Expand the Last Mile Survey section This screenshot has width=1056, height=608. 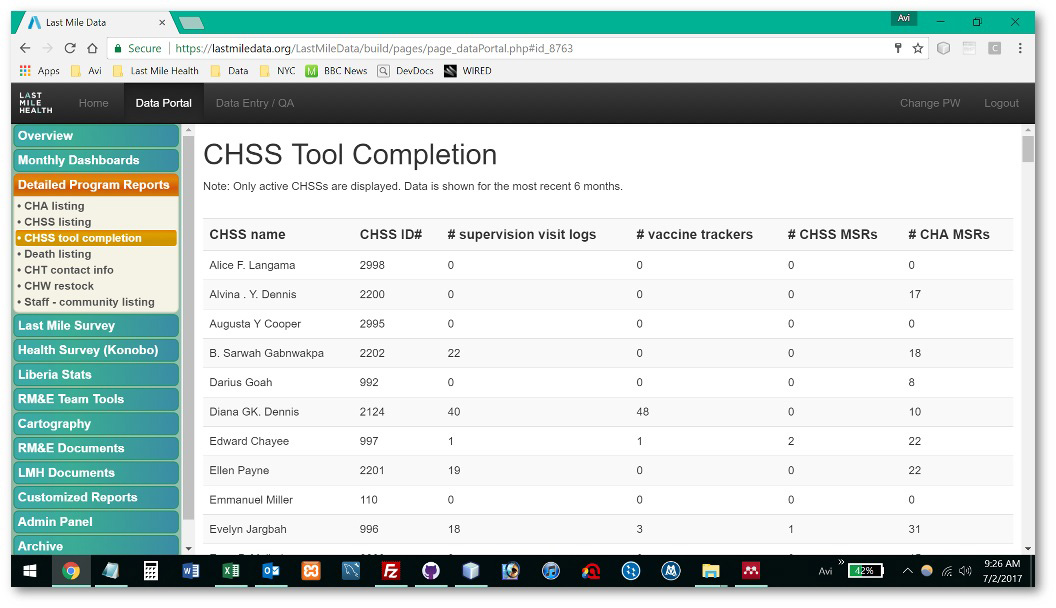click(96, 326)
